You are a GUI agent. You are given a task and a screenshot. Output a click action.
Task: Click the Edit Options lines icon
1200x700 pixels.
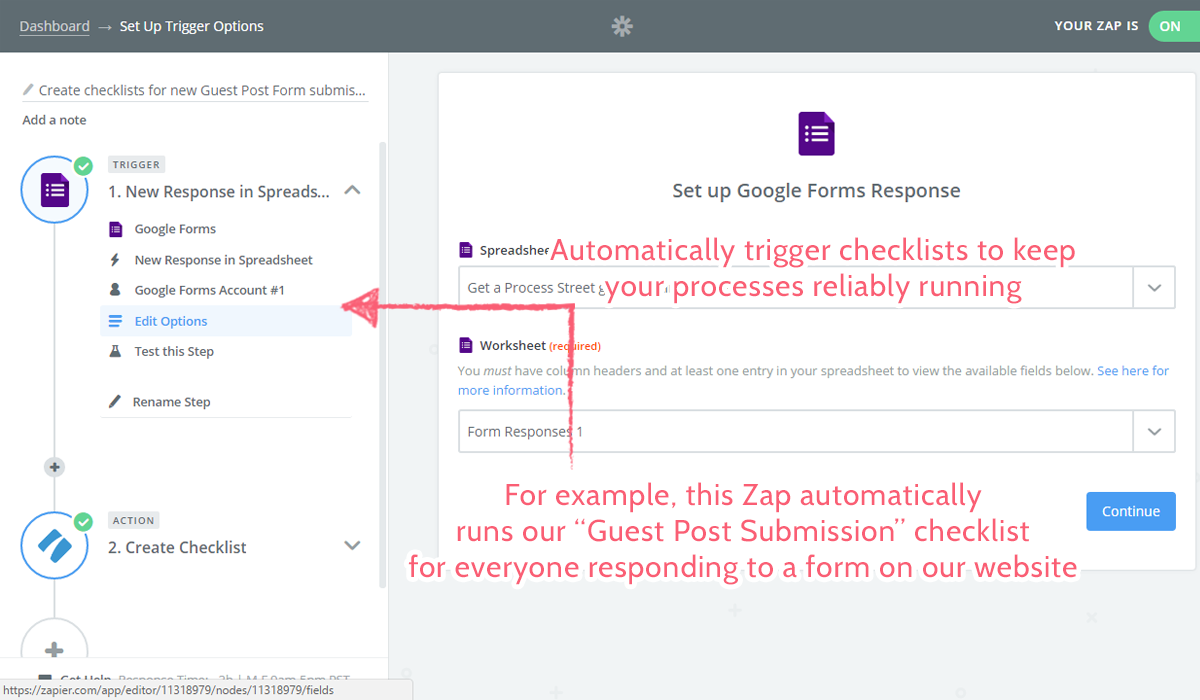(115, 321)
